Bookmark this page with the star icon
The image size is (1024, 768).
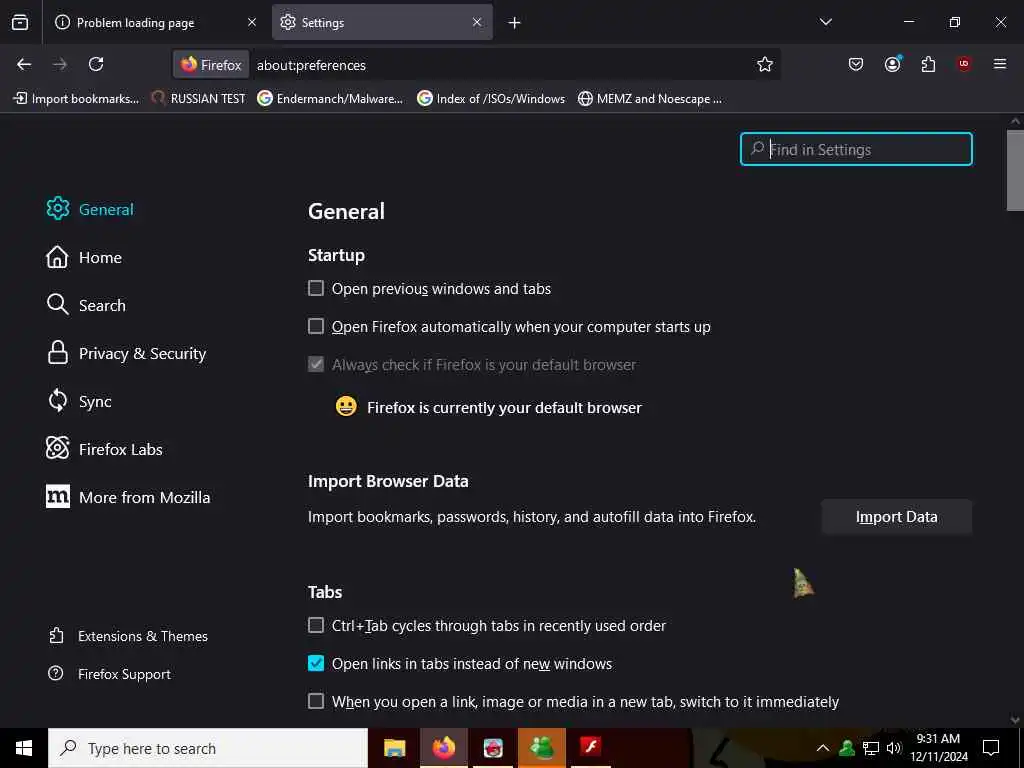tap(765, 64)
